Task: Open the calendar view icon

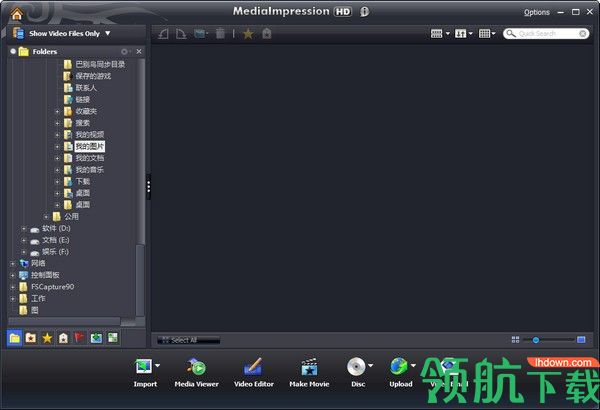Action: pos(113,338)
